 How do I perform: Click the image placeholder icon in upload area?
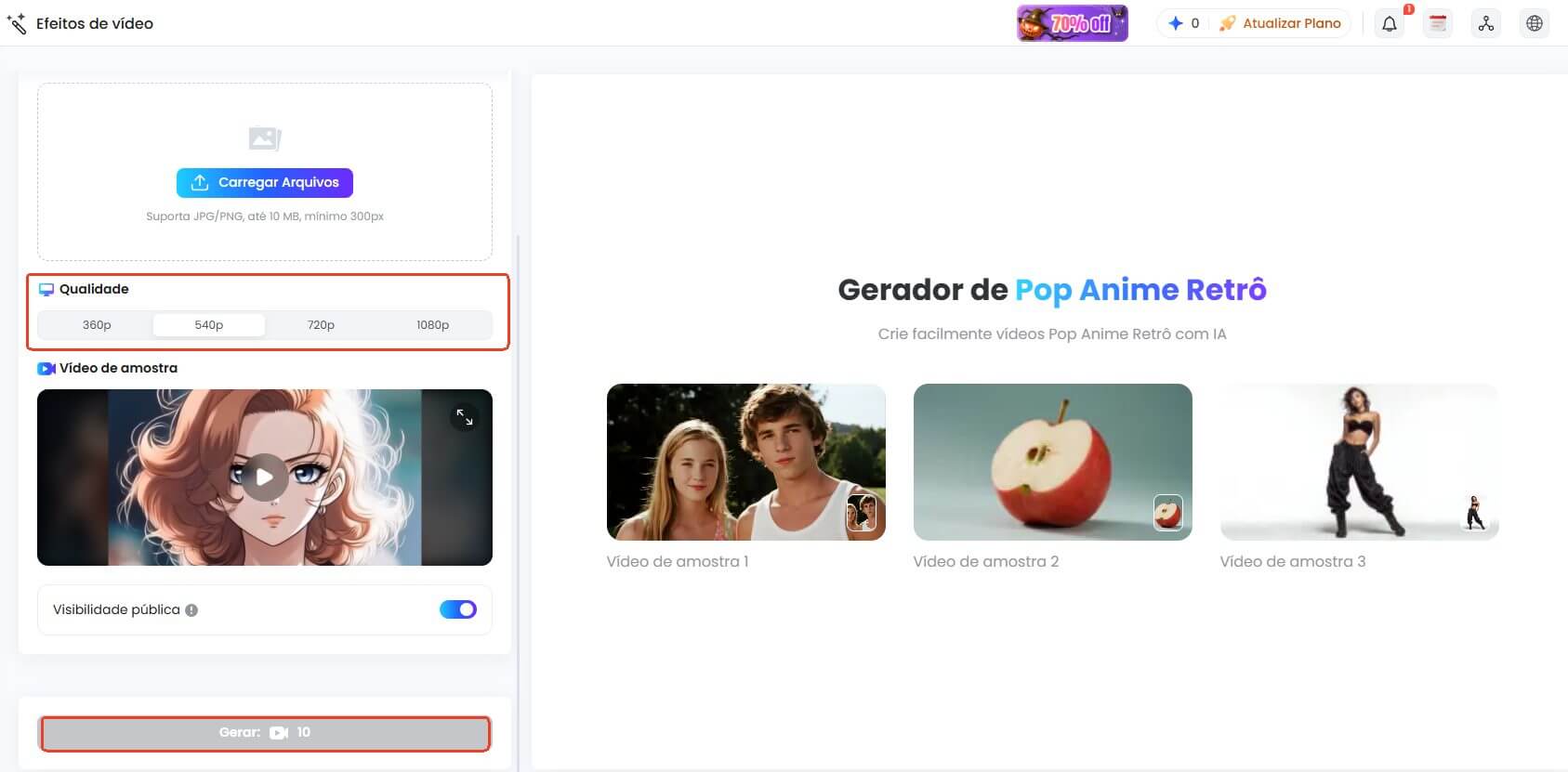265,138
